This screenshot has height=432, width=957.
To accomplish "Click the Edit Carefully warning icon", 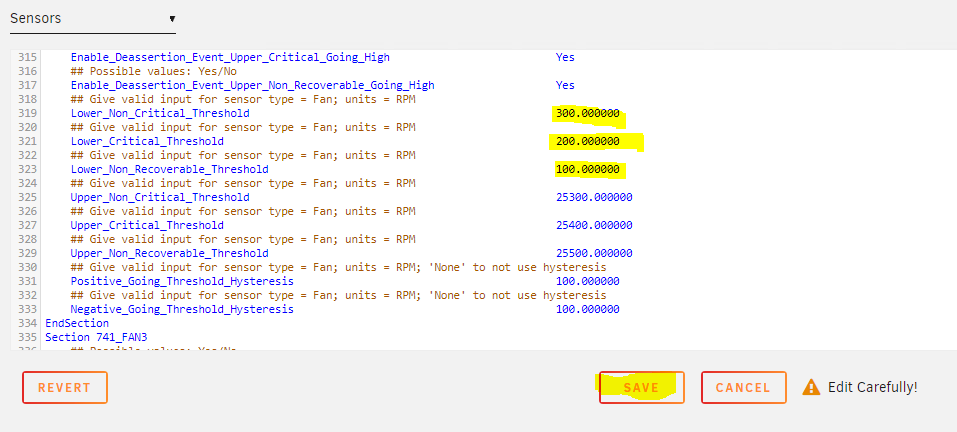I will [x=811, y=387].
